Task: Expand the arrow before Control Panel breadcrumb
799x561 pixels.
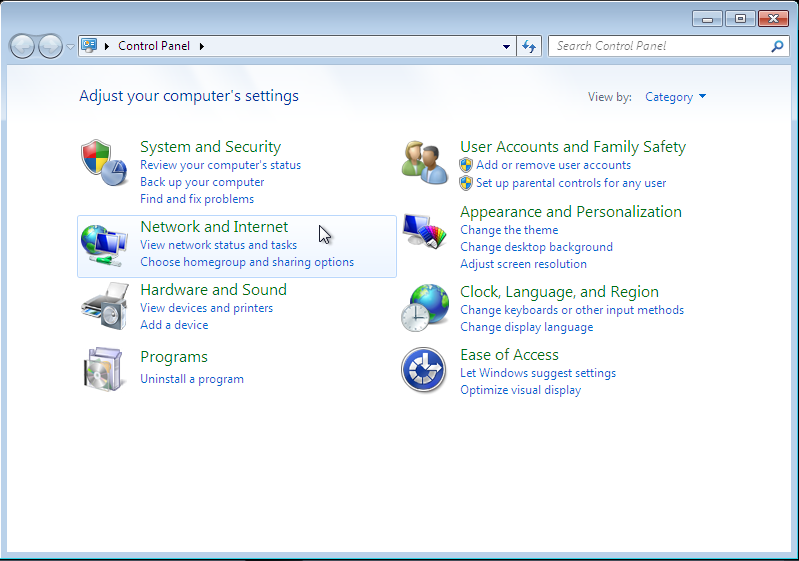Action: point(107,46)
